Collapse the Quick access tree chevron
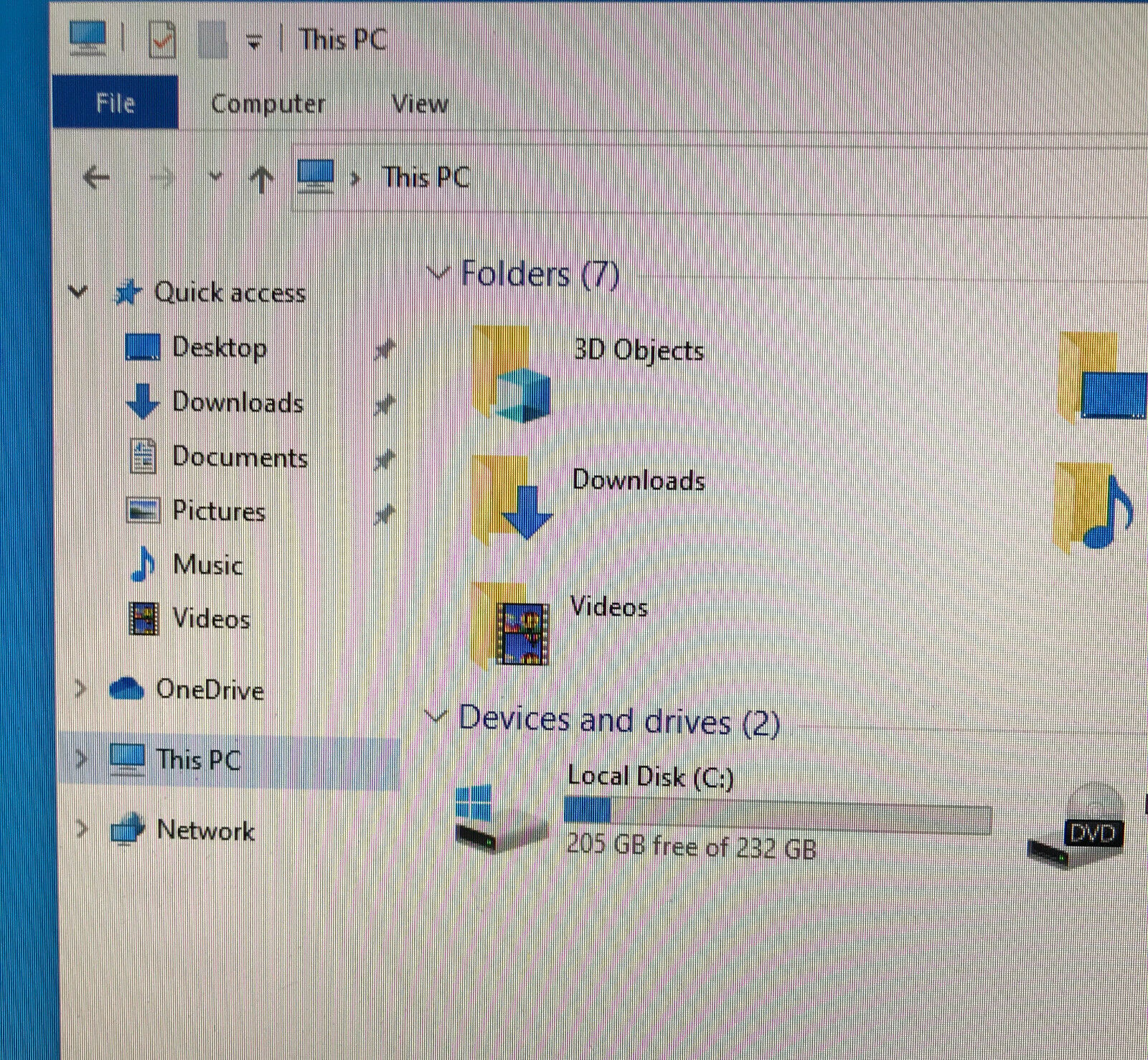1148x1060 pixels. coord(77,291)
